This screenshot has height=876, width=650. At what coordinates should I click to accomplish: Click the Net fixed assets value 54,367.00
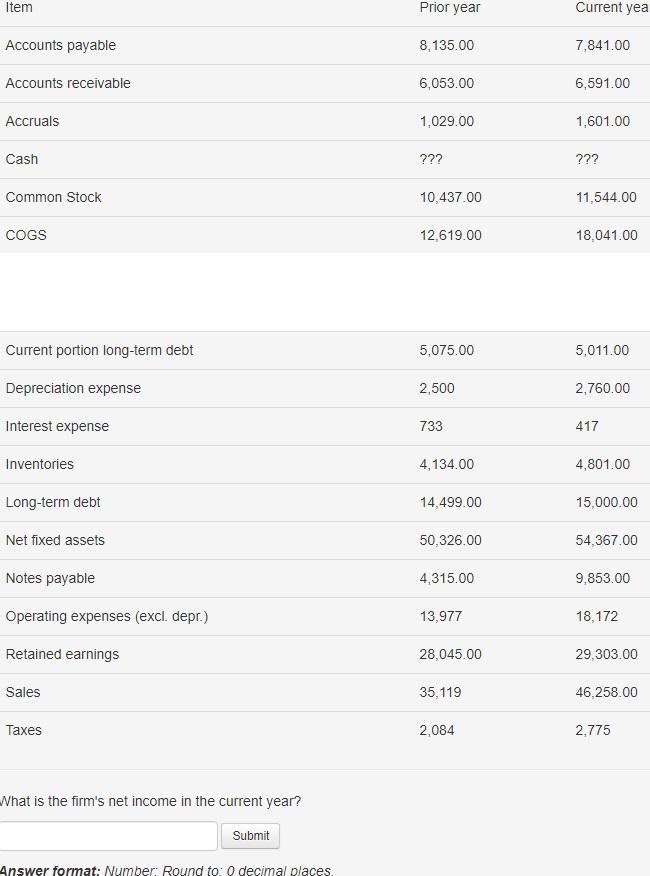click(x=606, y=540)
